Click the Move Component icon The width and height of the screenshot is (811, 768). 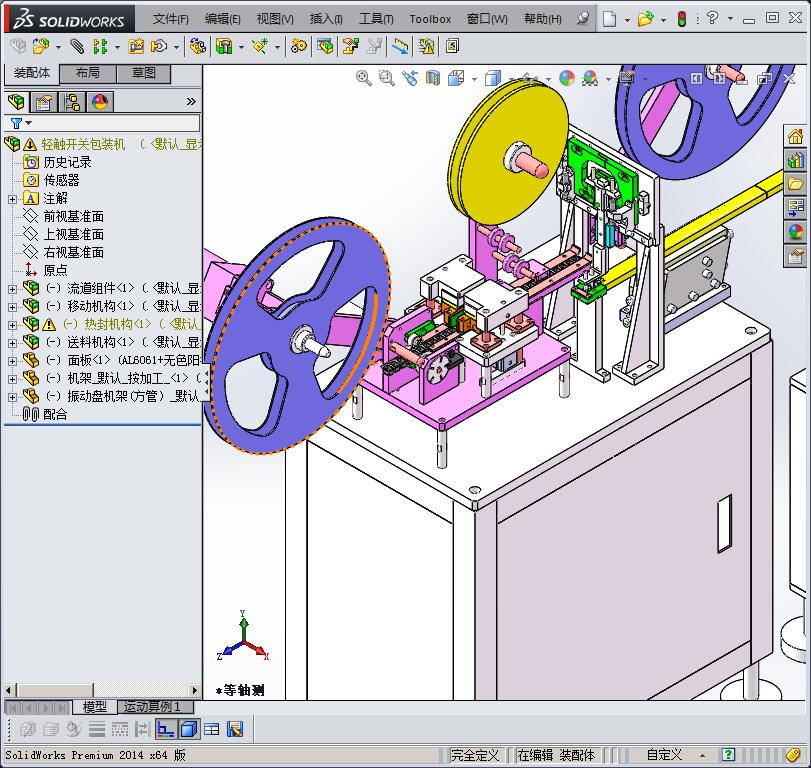click(x=159, y=47)
